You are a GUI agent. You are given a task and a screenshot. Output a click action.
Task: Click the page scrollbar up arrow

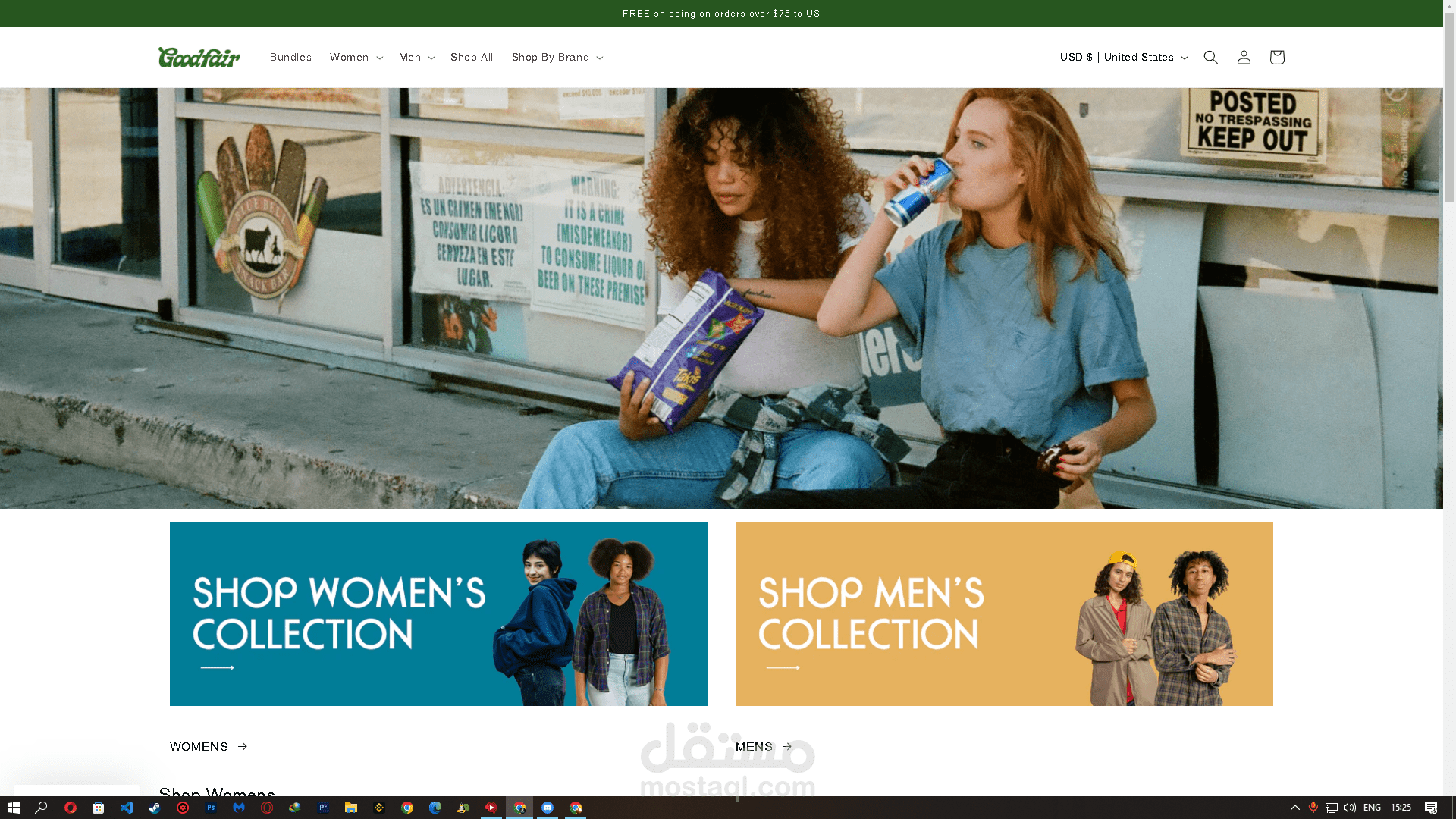pyautogui.click(x=1448, y=7)
